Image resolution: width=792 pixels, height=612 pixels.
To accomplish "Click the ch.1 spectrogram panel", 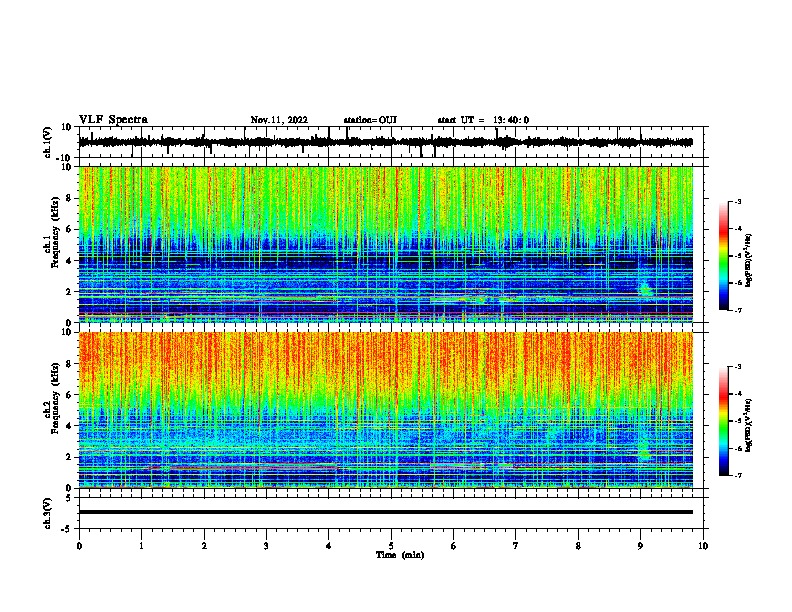I will (x=386, y=244).
